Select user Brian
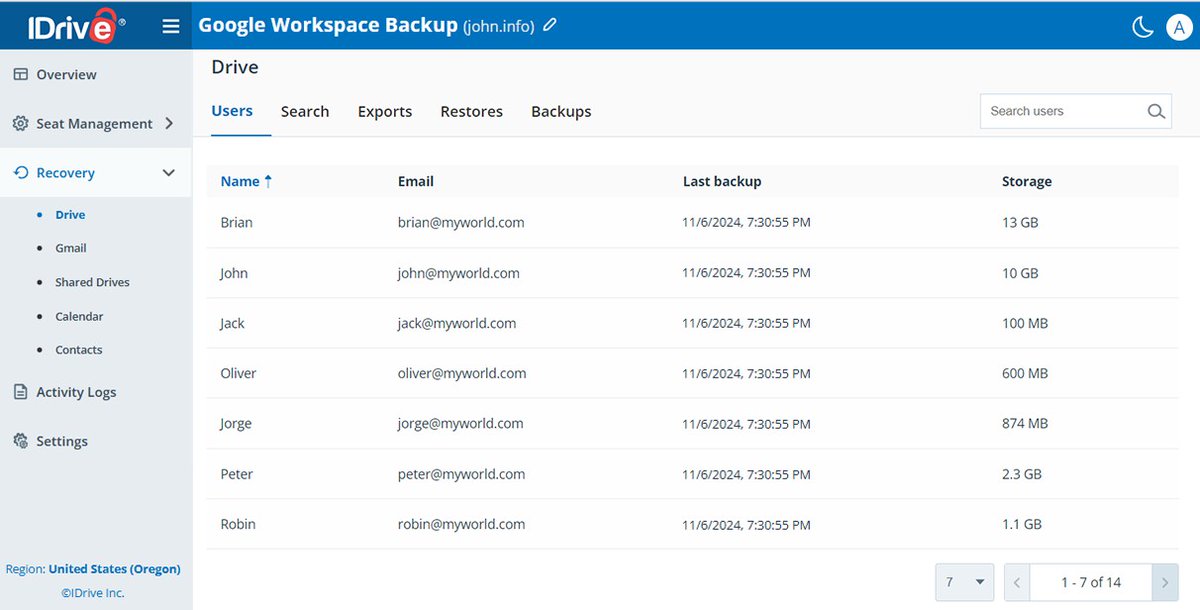The width and height of the screenshot is (1200, 610). [237, 222]
